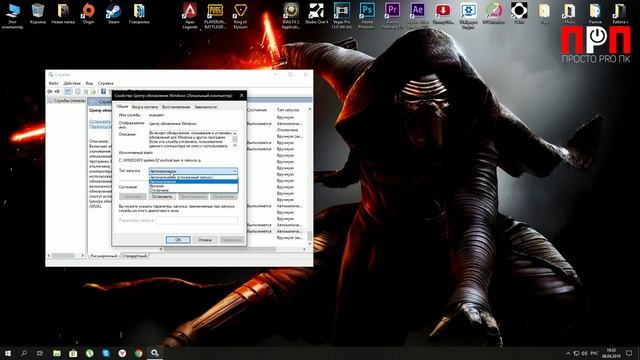Open the Файл menu in Services window

click(53, 83)
